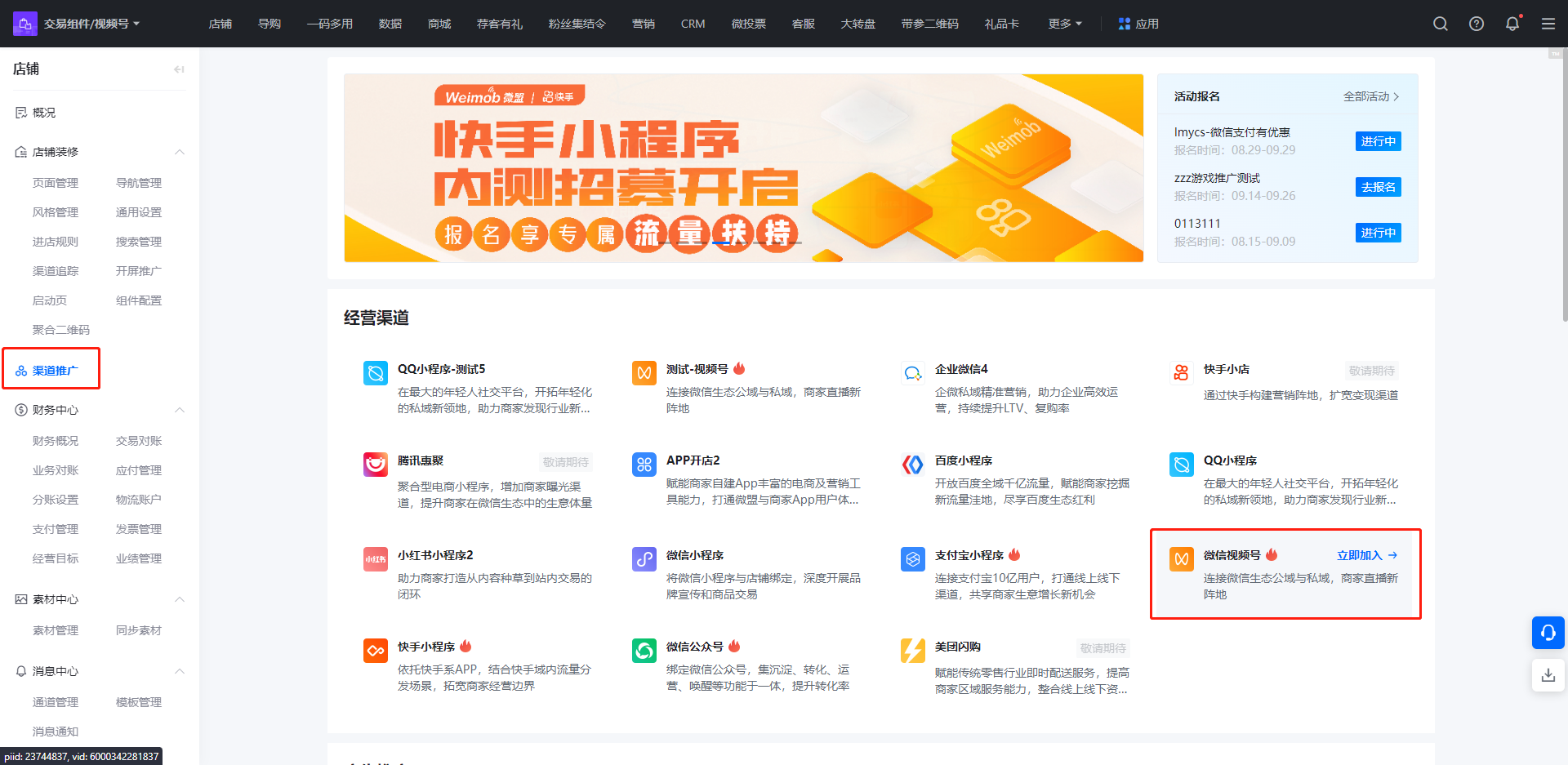The width and height of the screenshot is (1568, 765).
Task: Open 素材管理 sidebar link
Action: point(56,630)
